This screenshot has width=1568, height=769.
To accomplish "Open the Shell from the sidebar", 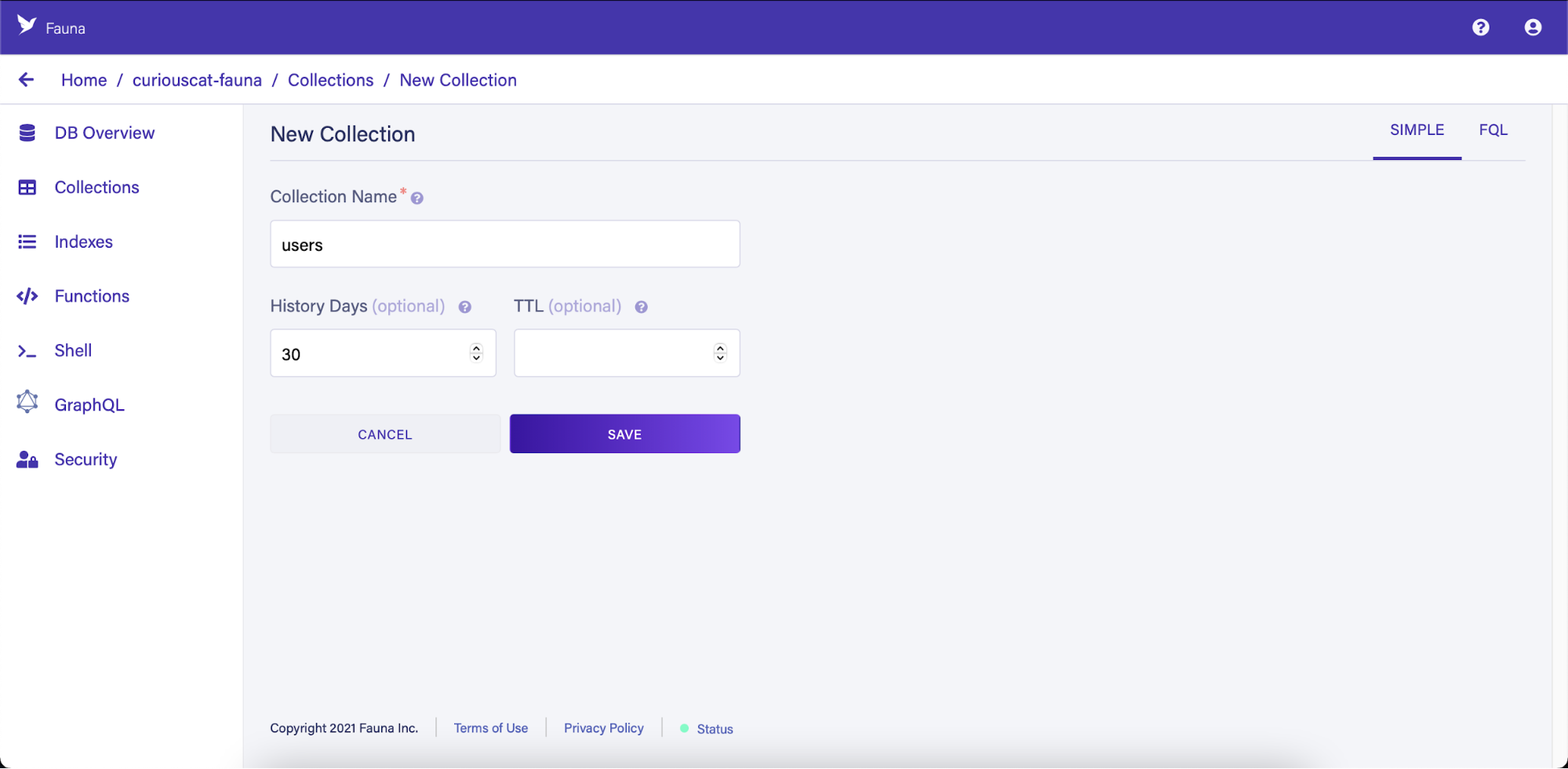I will [x=73, y=350].
